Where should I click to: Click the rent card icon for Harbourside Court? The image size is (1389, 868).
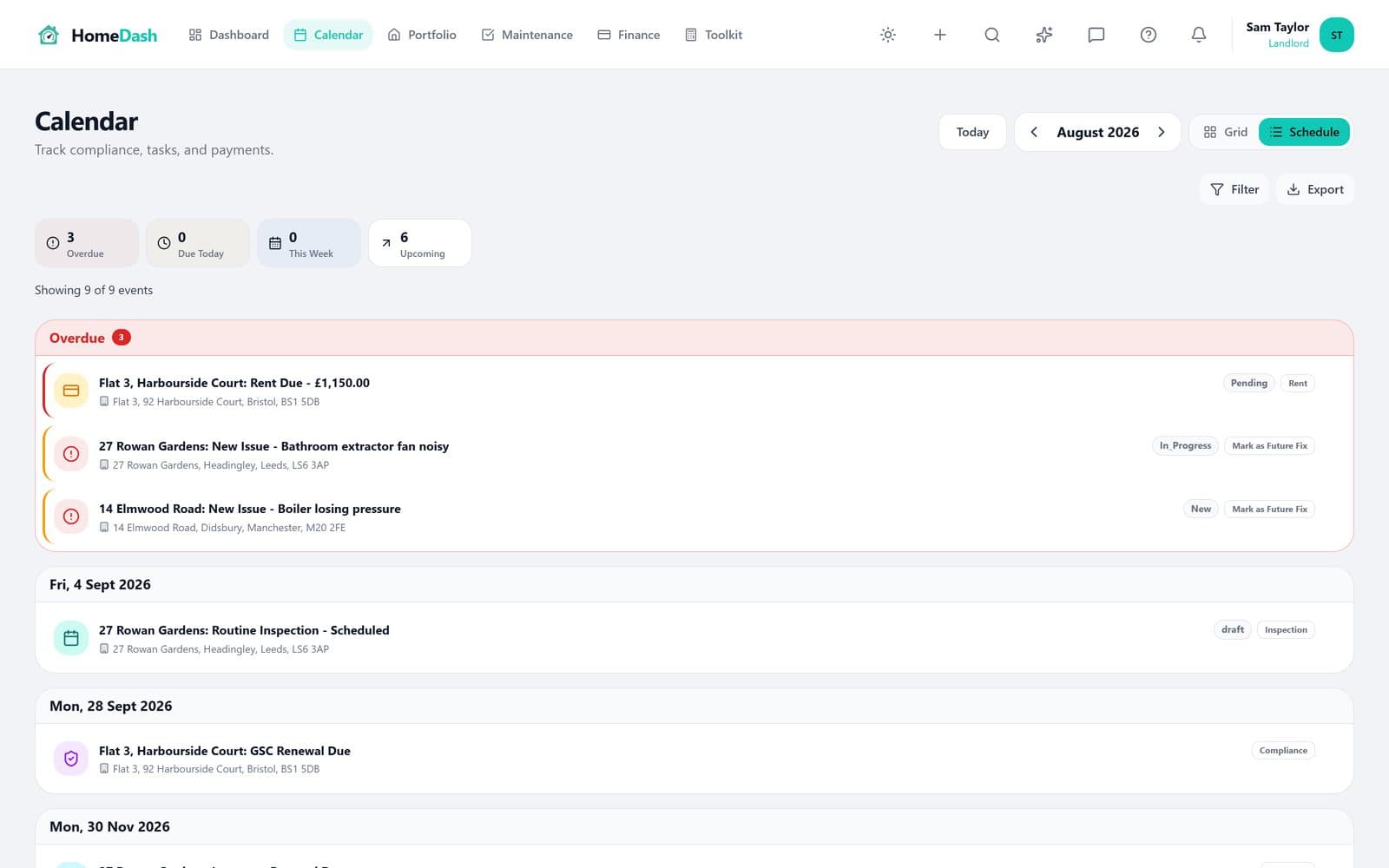pos(71,391)
